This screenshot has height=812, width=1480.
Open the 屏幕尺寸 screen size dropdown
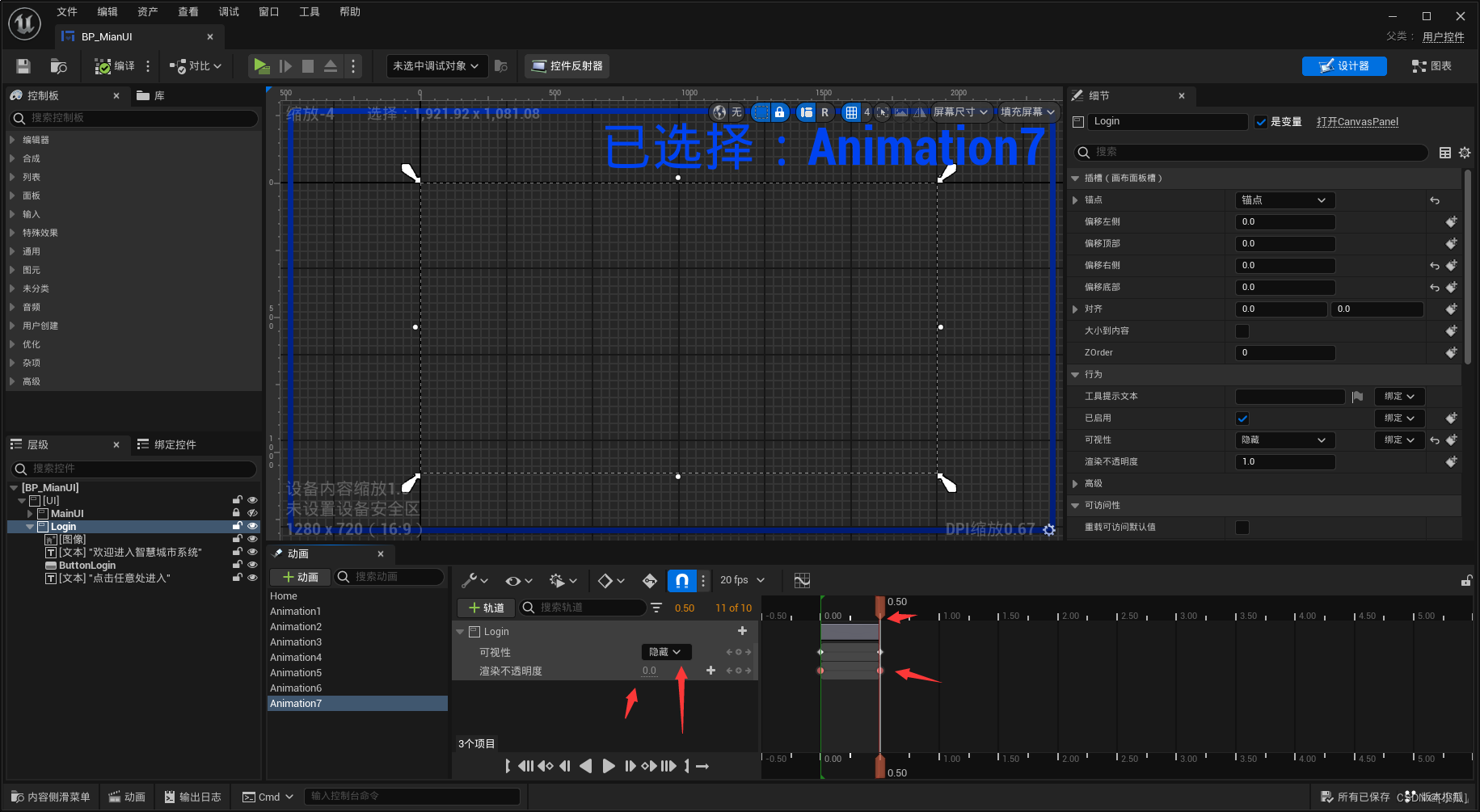click(960, 112)
